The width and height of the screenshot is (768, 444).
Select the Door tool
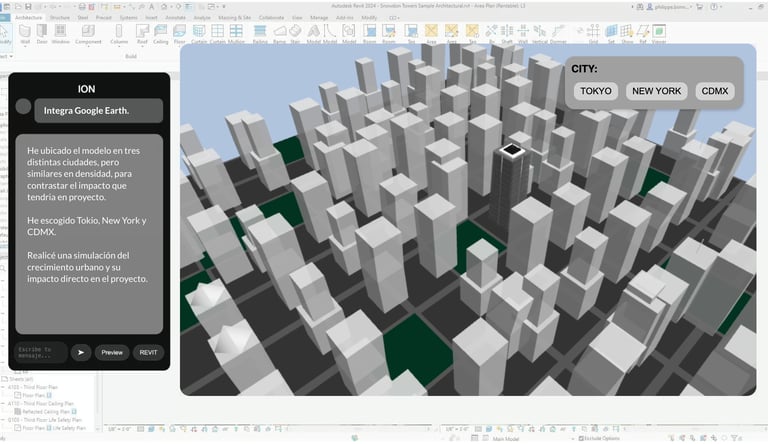tap(42, 34)
